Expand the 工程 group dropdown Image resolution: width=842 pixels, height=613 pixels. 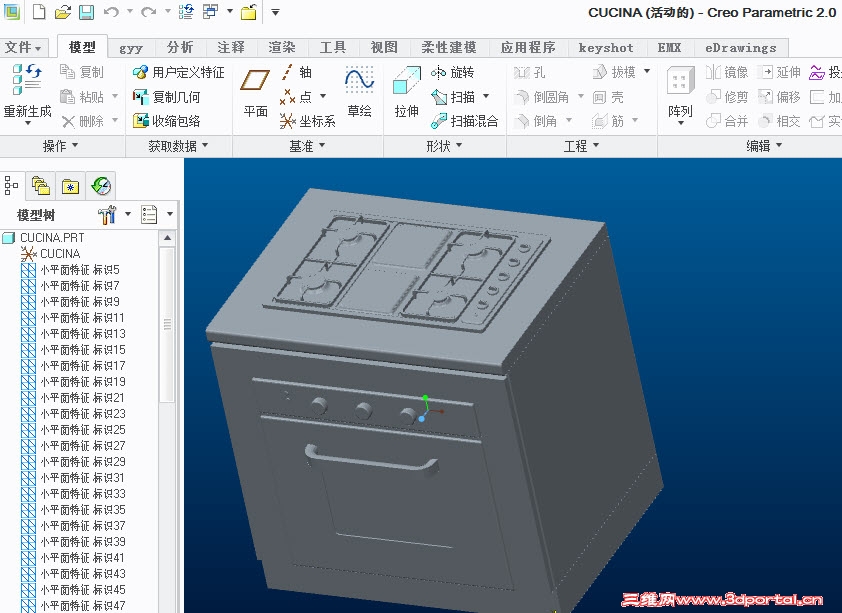(581, 146)
